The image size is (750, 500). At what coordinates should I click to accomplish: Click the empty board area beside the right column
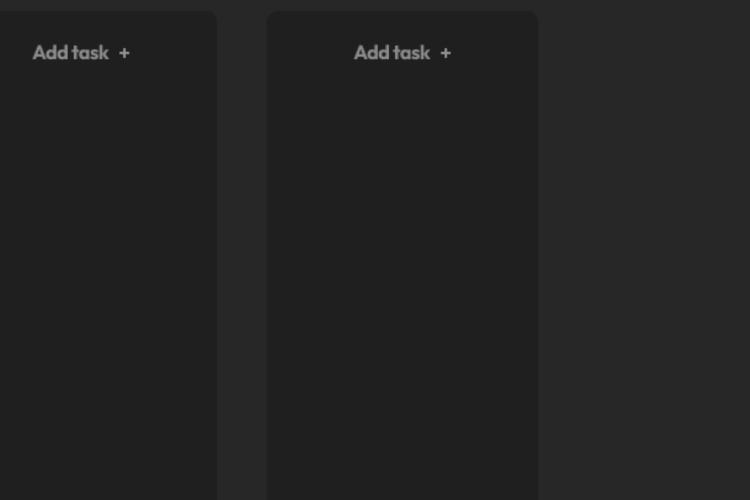(x=644, y=254)
